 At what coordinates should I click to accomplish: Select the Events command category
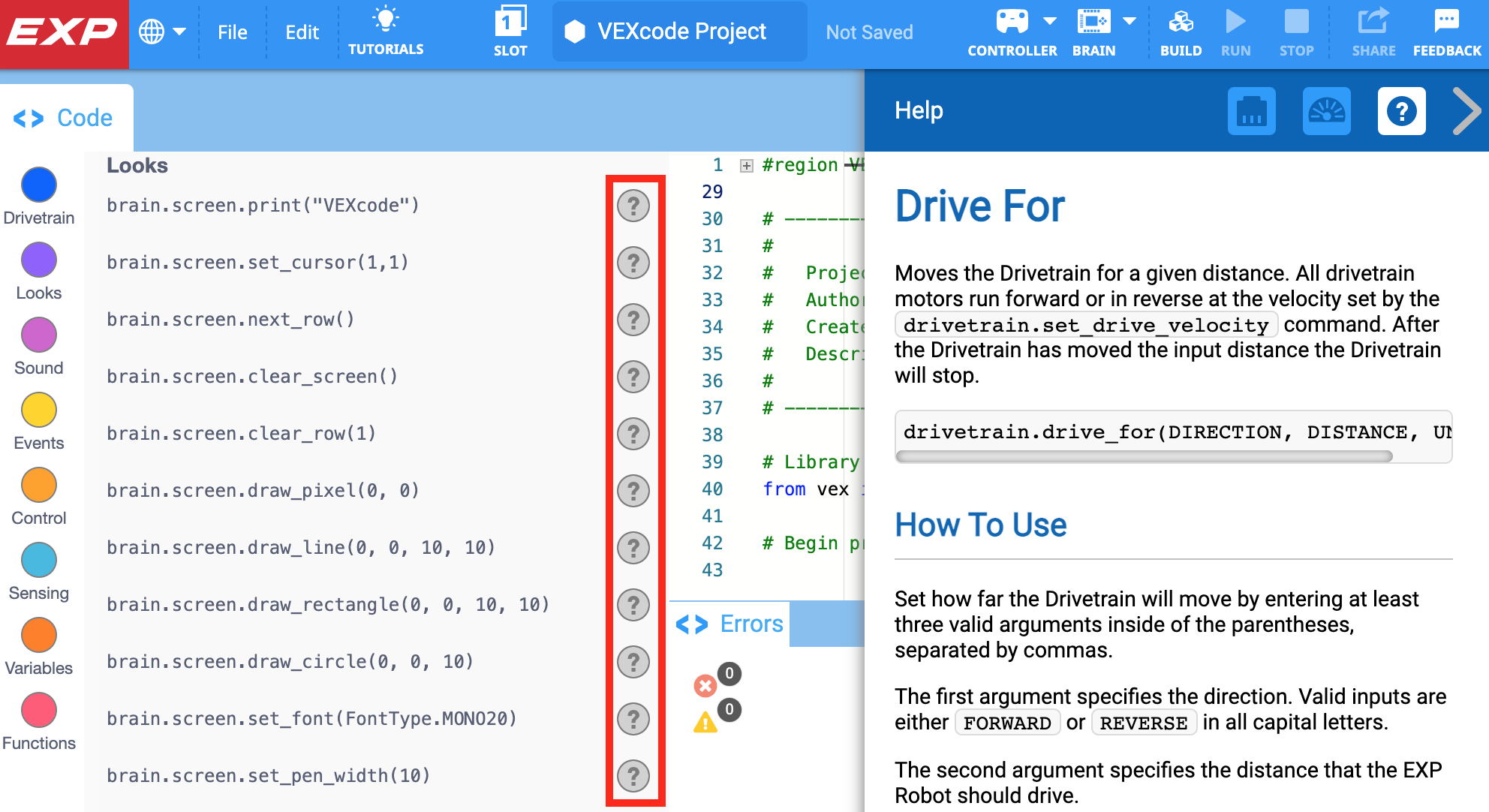tap(39, 410)
